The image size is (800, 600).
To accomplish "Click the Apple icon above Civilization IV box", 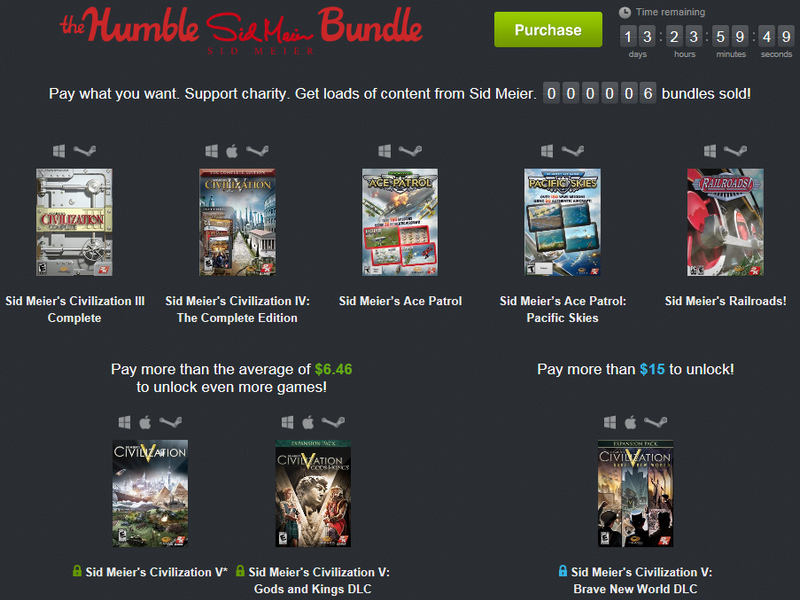I will pyautogui.click(x=232, y=151).
